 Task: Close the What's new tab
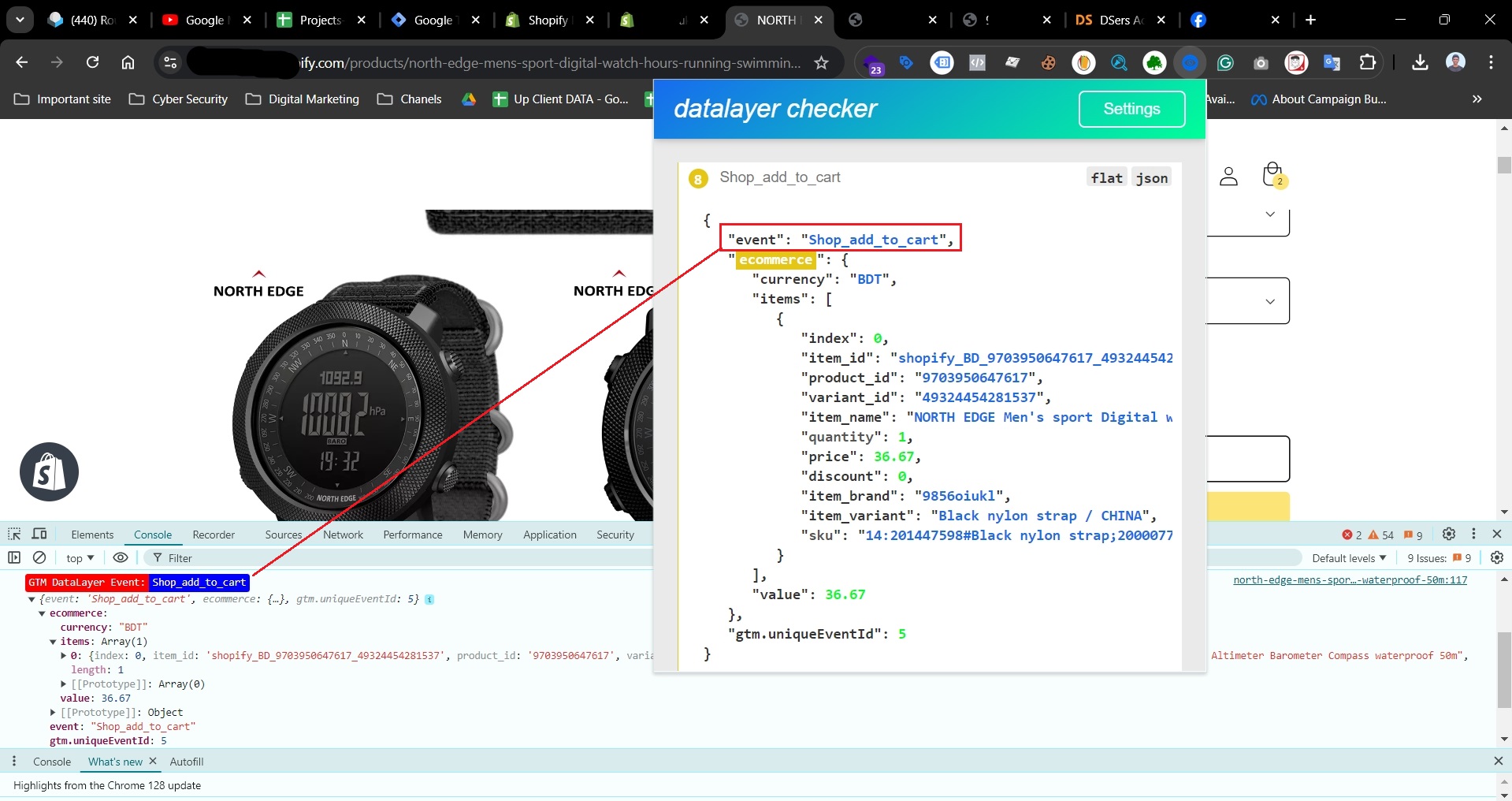click(x=153, y=762)
